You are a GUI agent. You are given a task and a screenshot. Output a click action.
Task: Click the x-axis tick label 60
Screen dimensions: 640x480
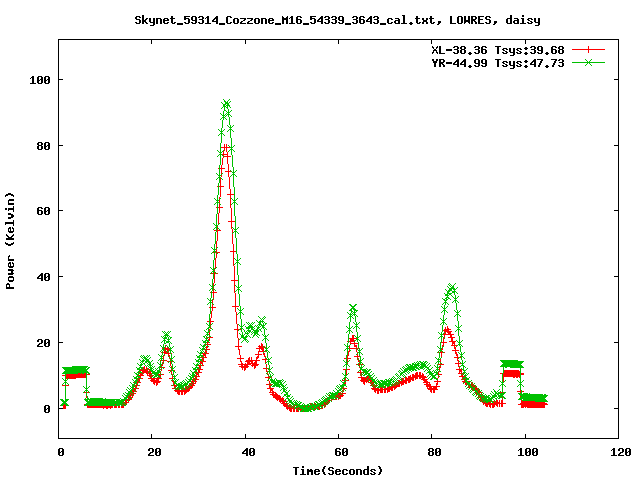[341, 452]
